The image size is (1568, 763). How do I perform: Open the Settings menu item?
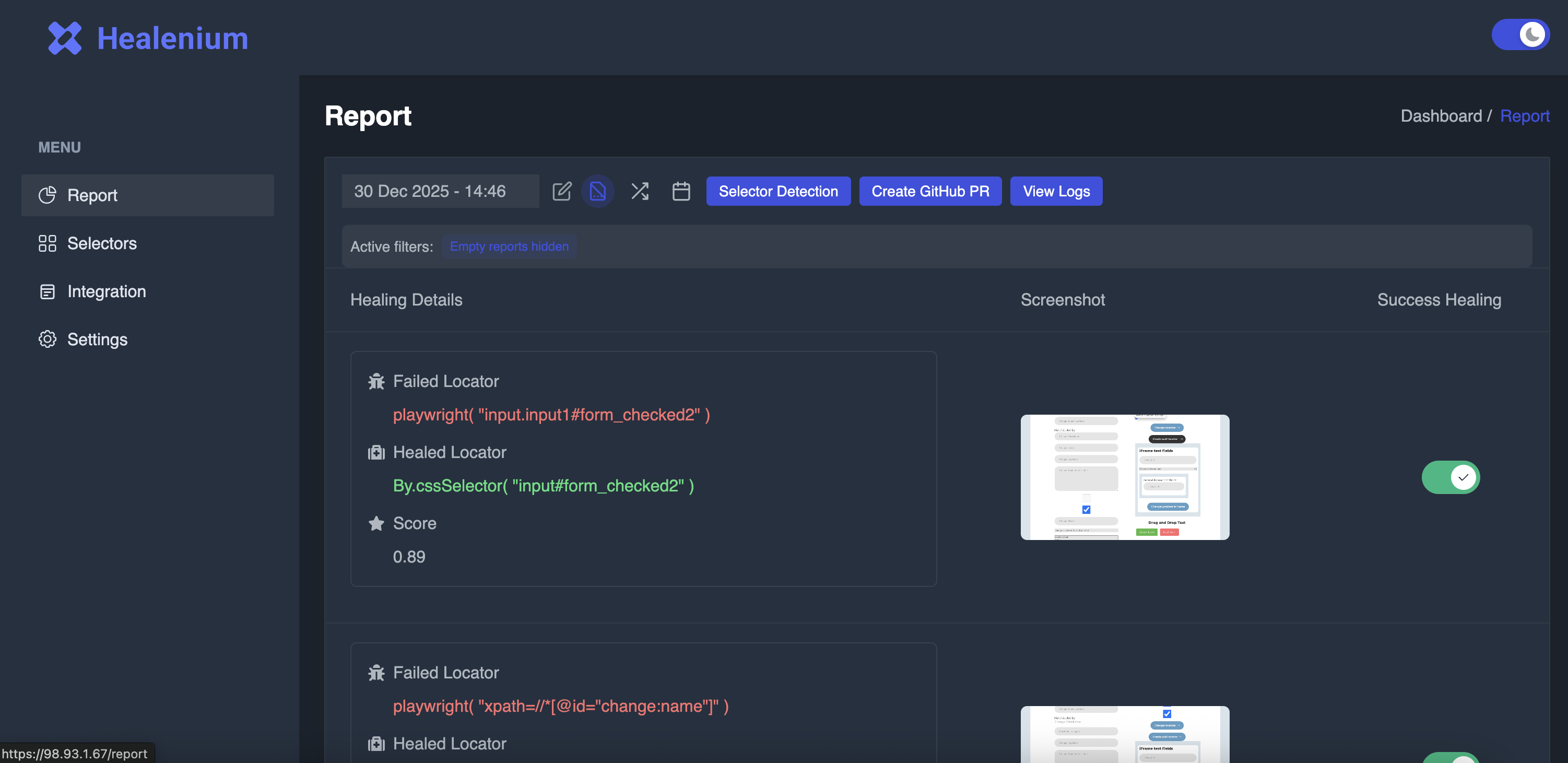pyautogui.click(x=98, y=339)
